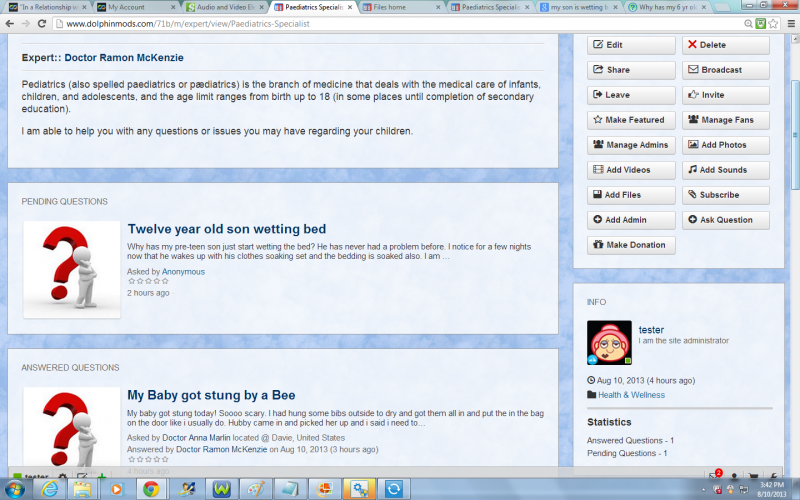Rate the bee sting question with stars
Image resolution: width=800 pixels, height=500 pixels.
(x=148, y=459)
